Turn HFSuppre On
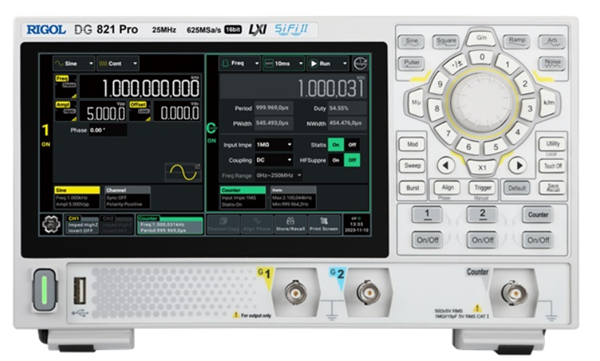600x361 pixels. click(x=336, y=160)
